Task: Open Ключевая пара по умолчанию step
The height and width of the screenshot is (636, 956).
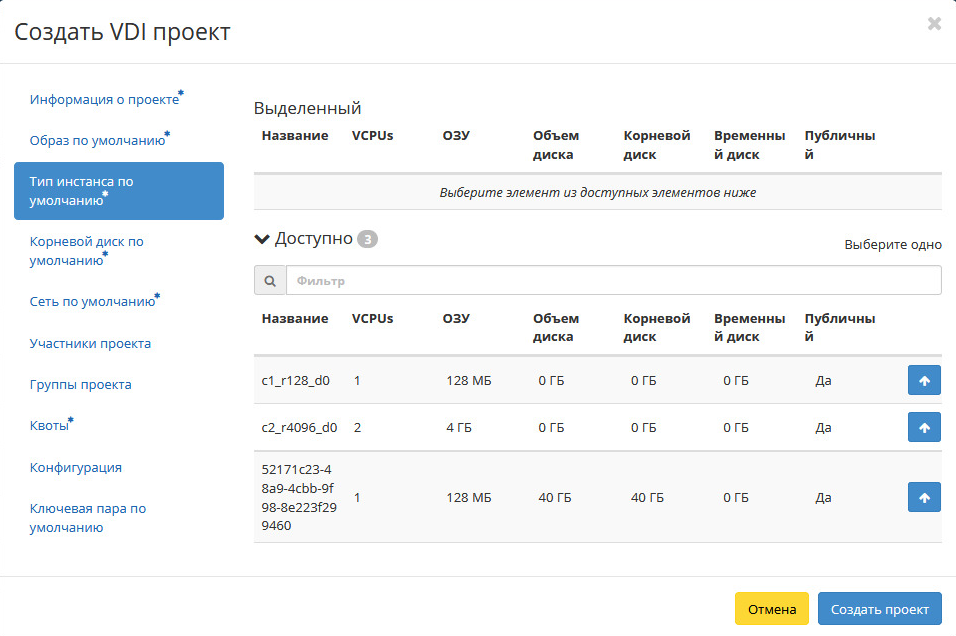Action: (x=88, y=518)
